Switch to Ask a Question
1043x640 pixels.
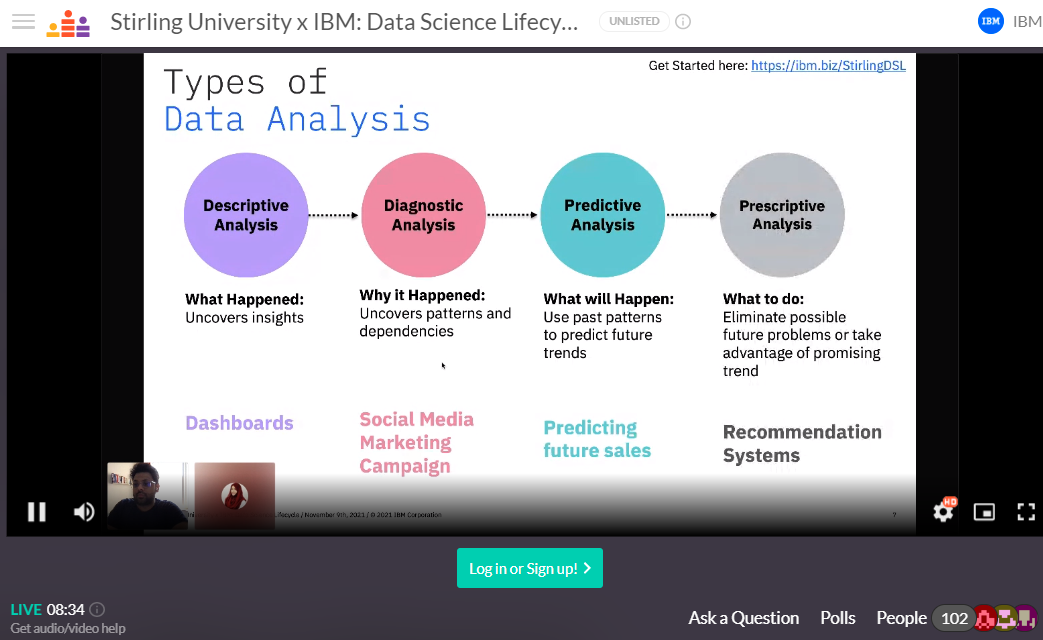[x=743, y=618]
